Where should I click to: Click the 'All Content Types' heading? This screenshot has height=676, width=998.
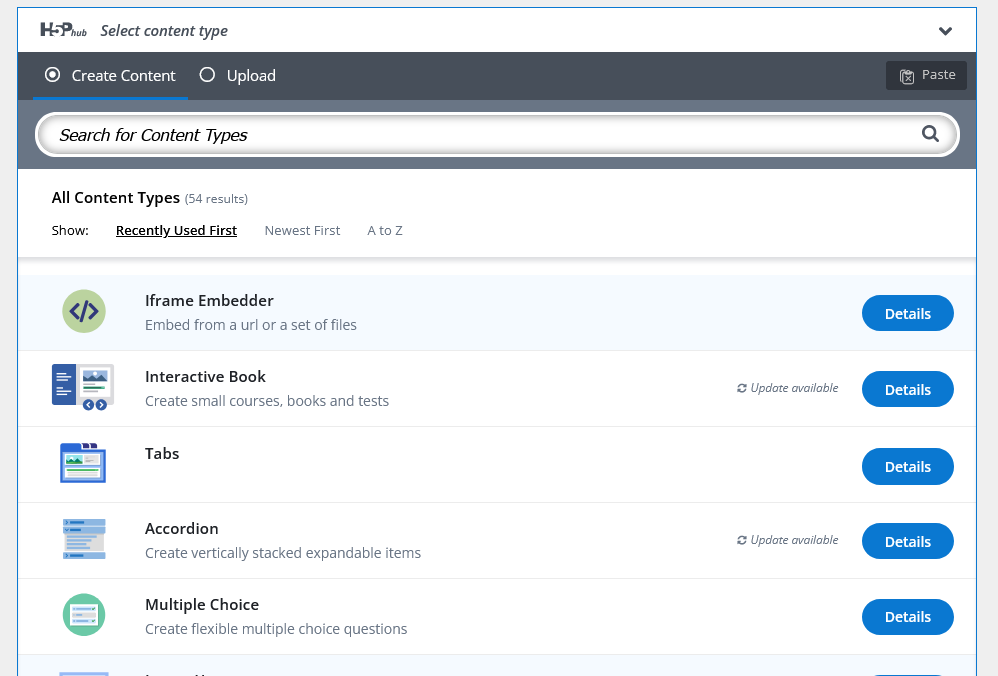[116, 198]
